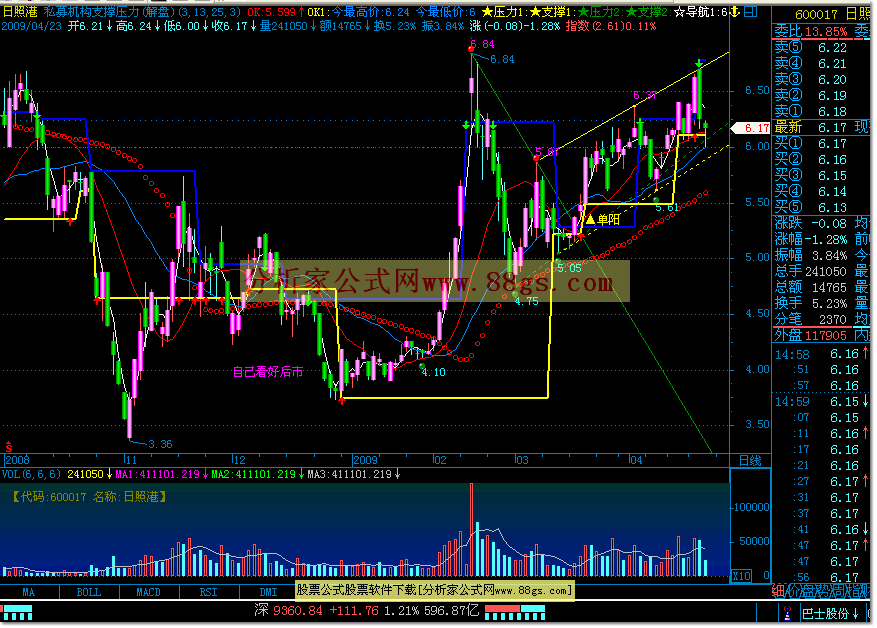Image resolution: width=877 pixels, height=628 pixels.
Task: Click the 4.10 price label on chart
Action: tap(433, 372)
